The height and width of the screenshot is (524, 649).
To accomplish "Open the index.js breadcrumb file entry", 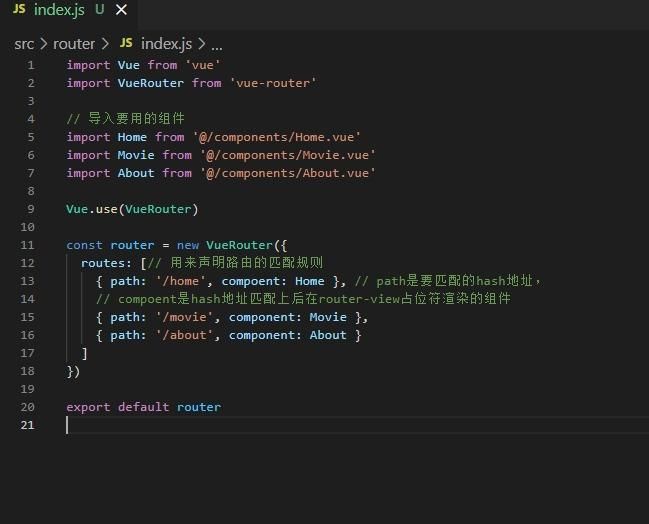I will tap(166, 44).
